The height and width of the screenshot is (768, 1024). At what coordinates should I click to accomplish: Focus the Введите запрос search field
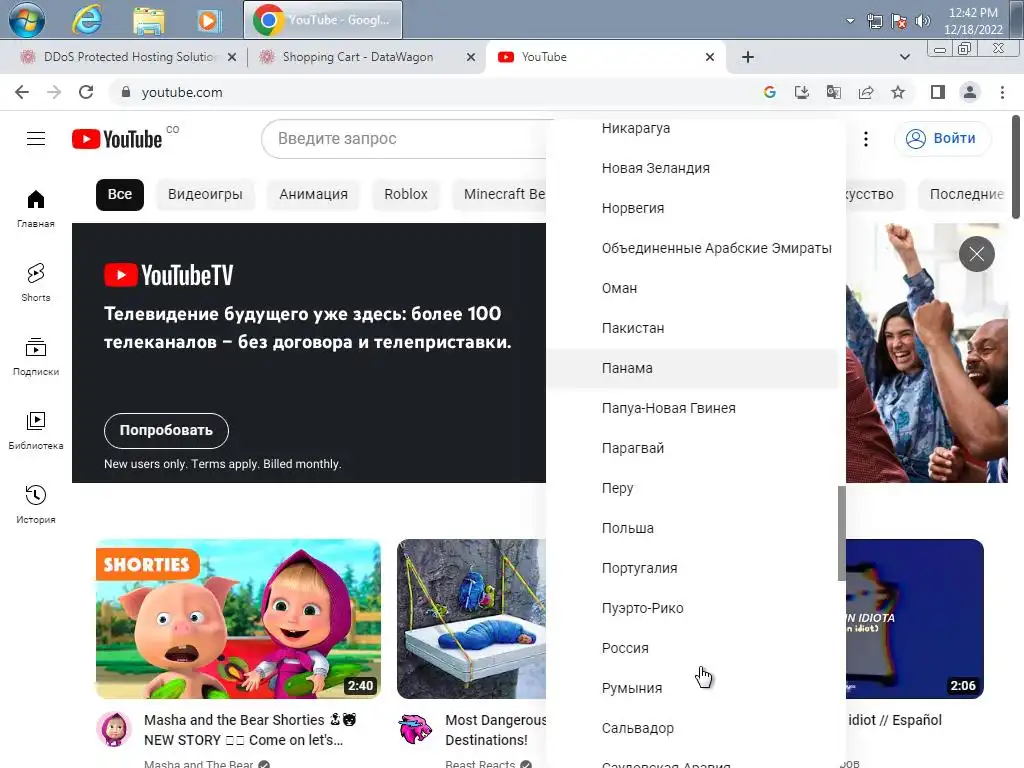click(404, 138)
